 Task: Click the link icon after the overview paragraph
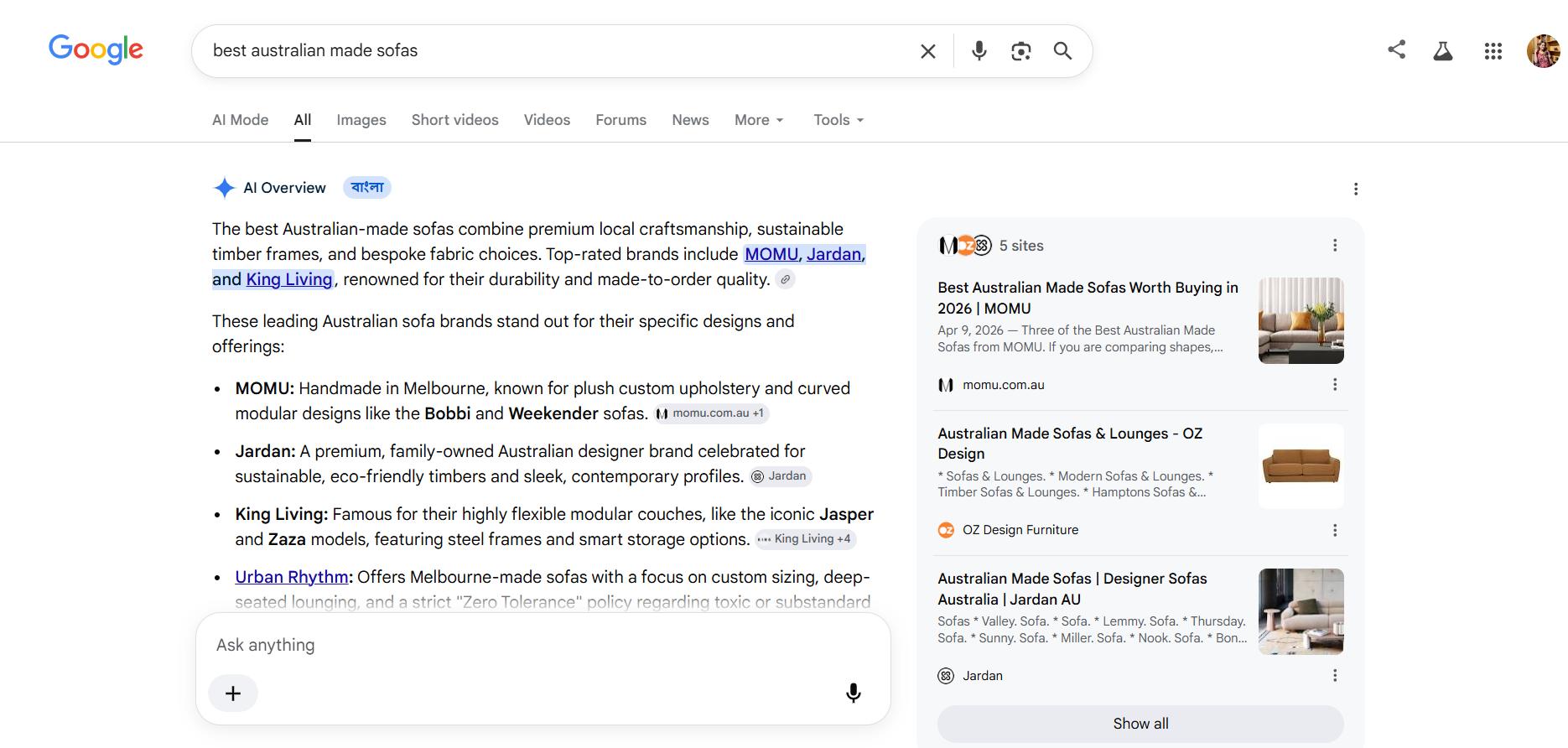pos(786,279)
